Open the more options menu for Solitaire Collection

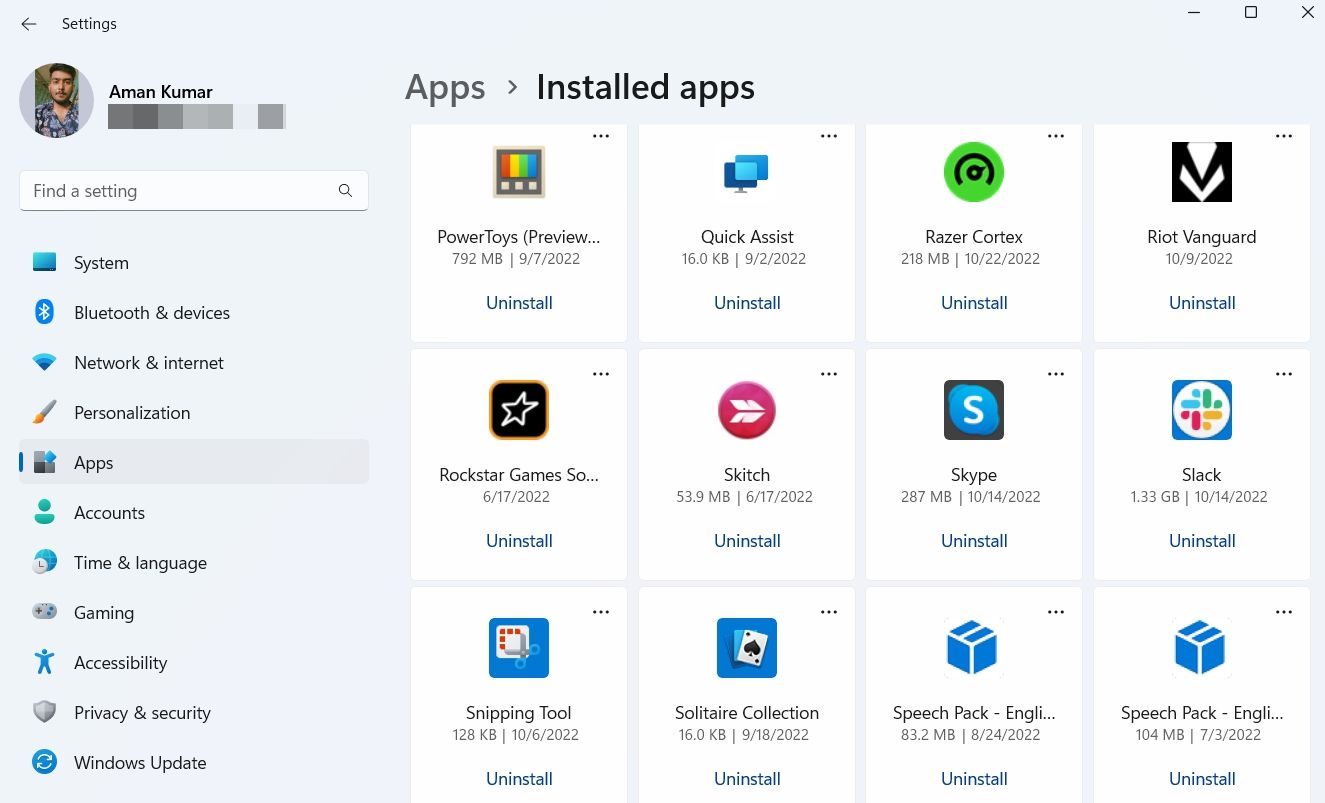829,612
